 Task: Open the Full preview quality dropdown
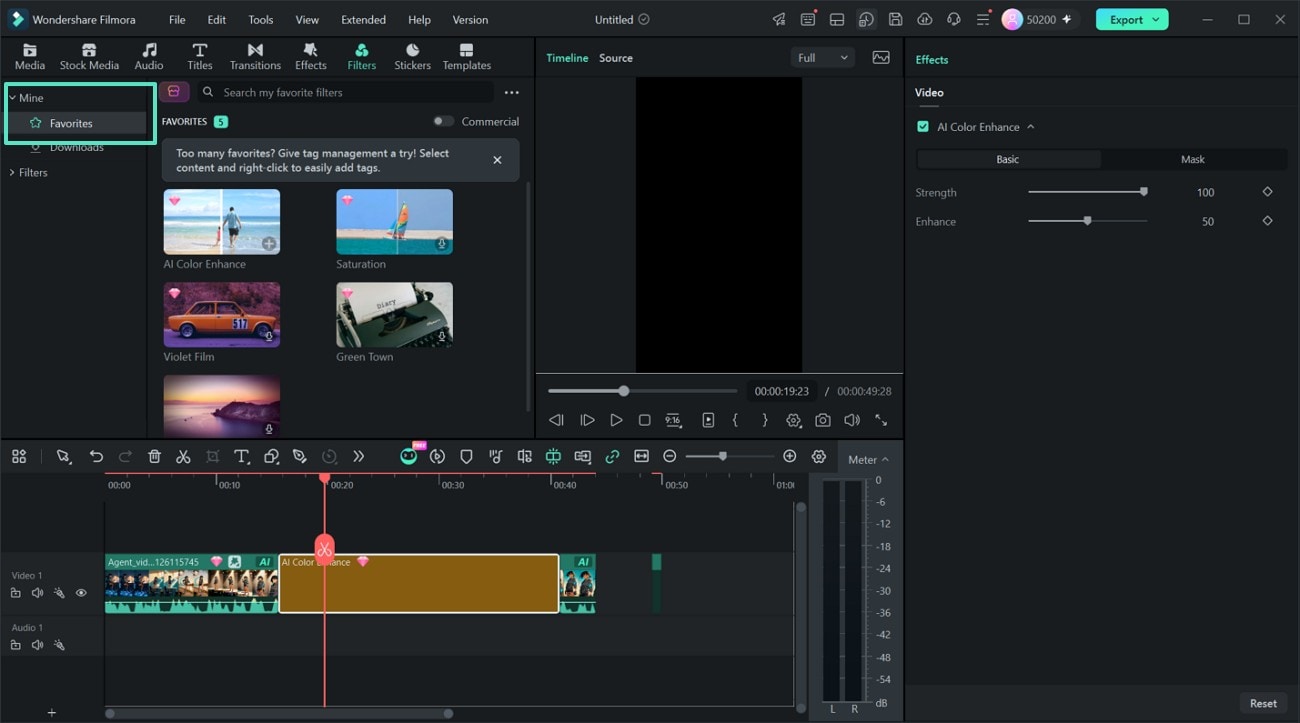click(x=823, y=58)
